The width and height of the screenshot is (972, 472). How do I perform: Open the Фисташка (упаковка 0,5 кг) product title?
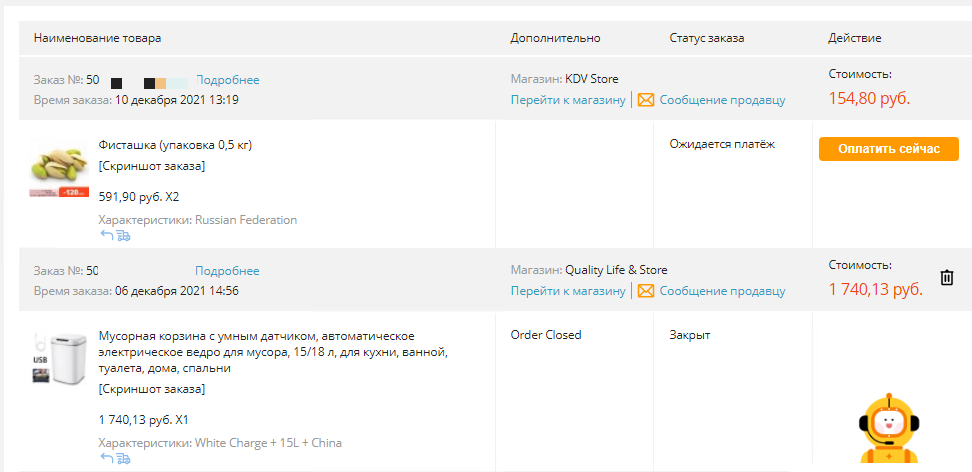[x=175, y=145]
